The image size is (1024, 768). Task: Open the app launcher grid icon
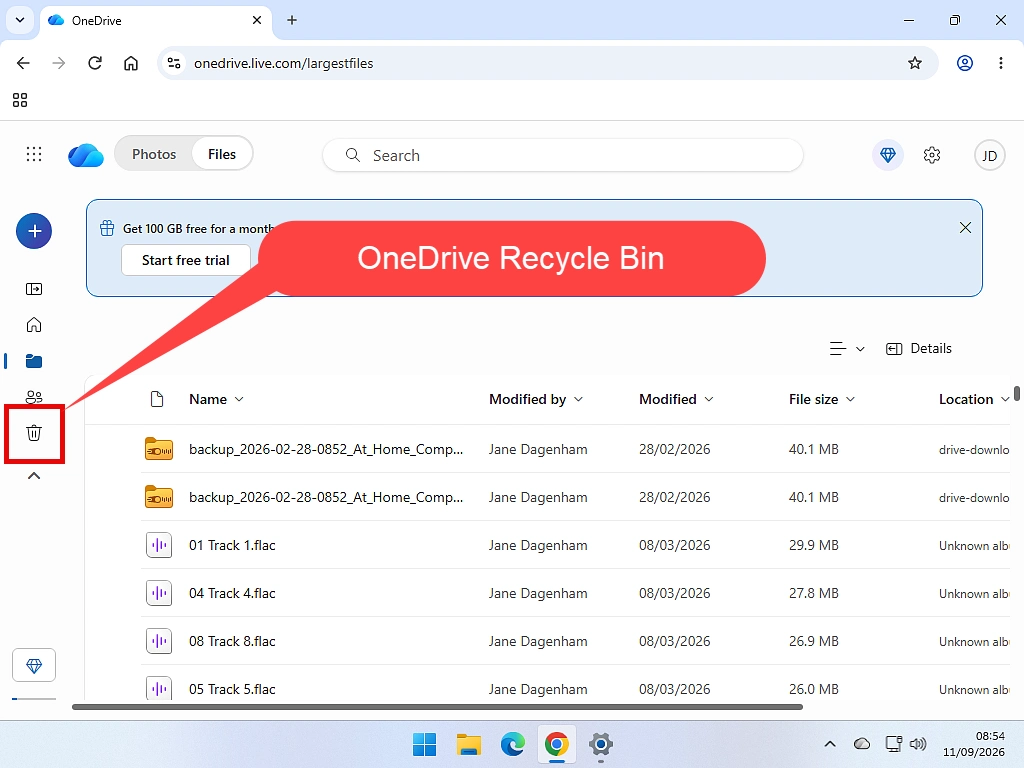point(34,154)
